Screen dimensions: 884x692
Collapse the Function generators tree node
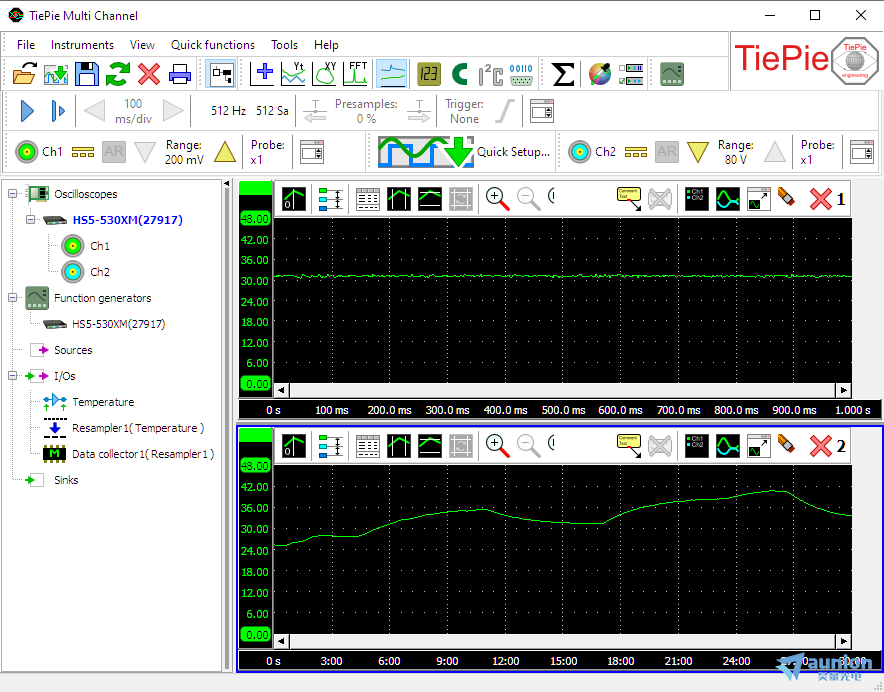click(x=12, y=298)
